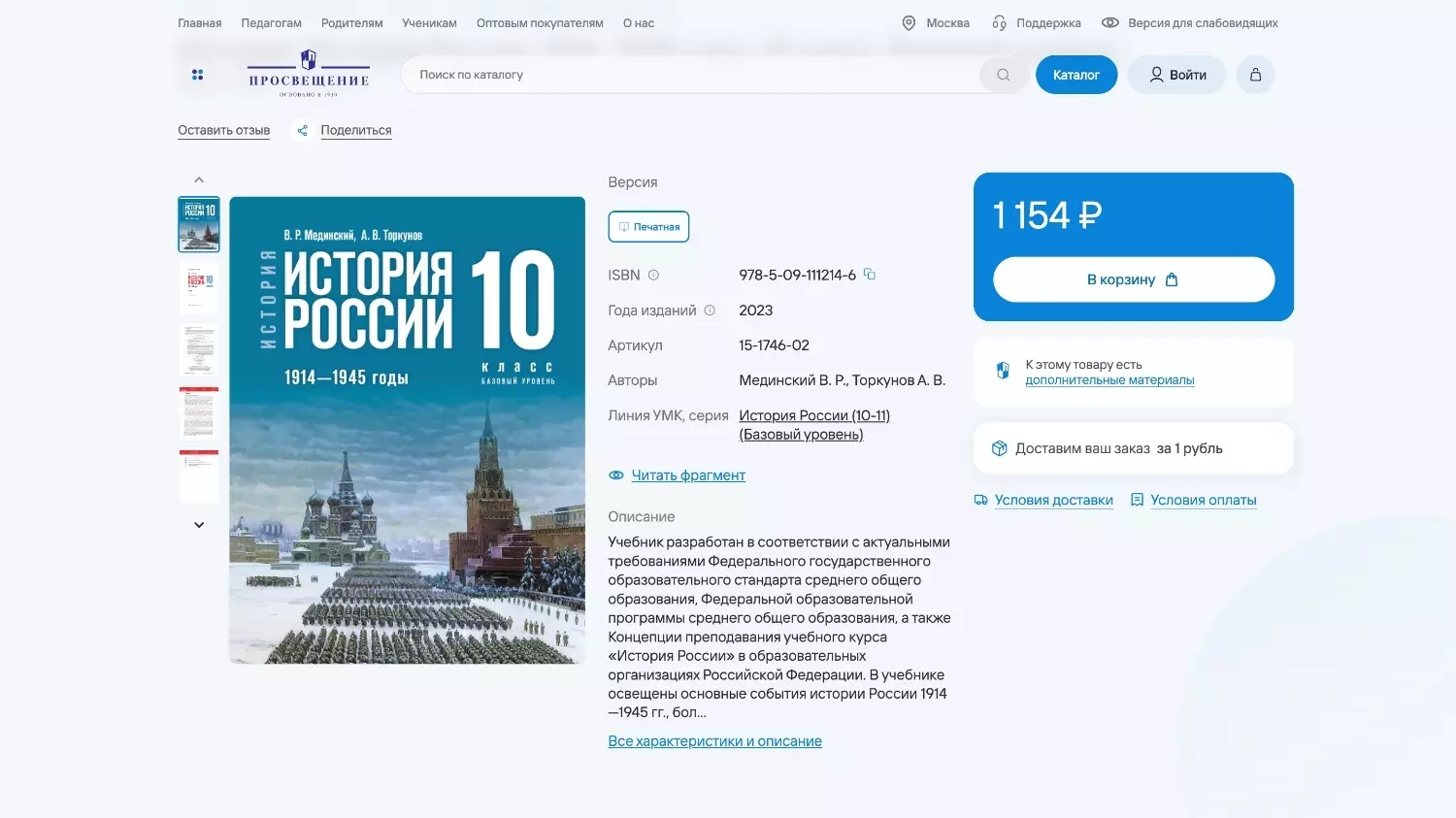
Task: Click the Поделиться link
Action: pos(356,130)
